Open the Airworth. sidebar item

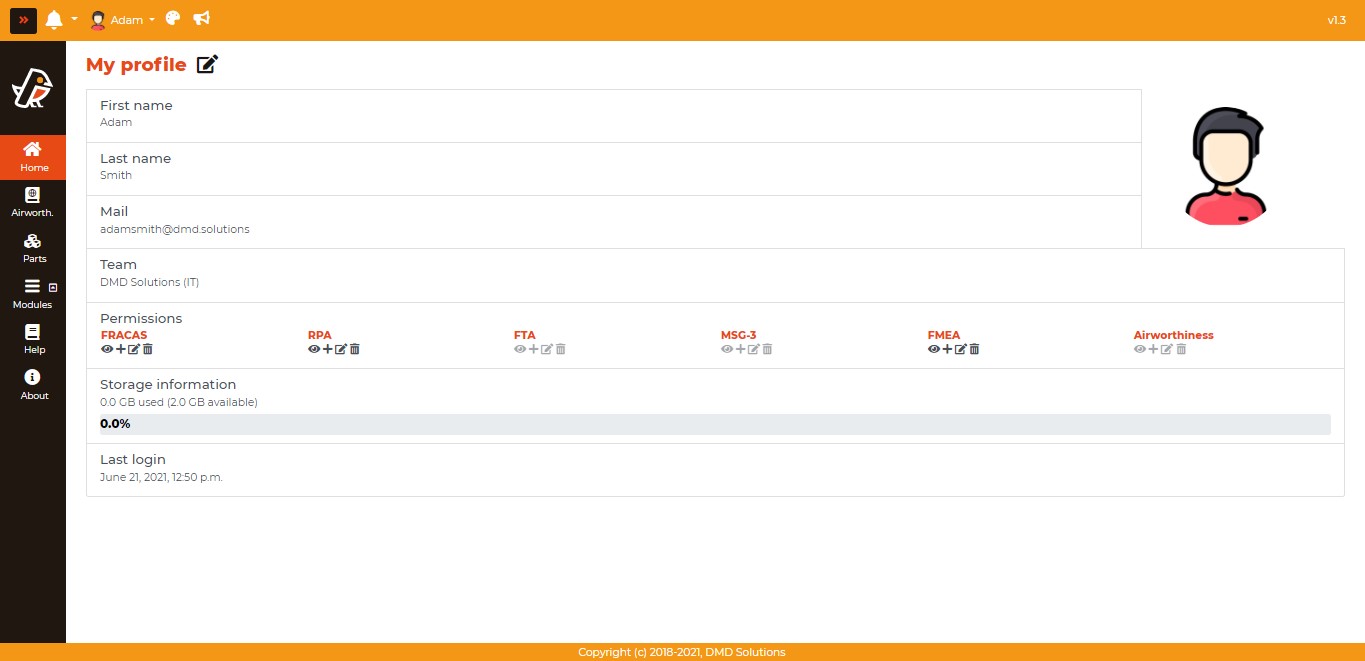coord(33,201)
